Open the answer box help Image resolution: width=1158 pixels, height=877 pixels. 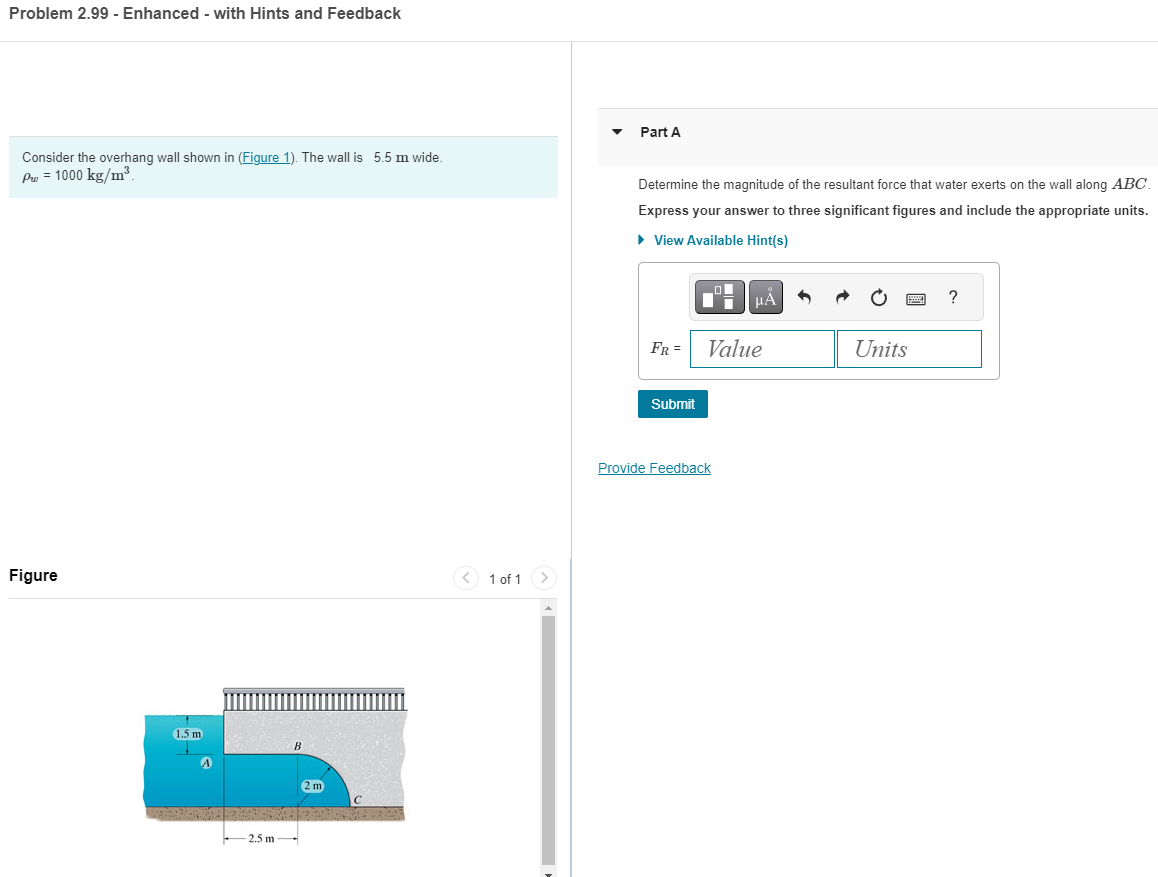click(x=952, y=297)
